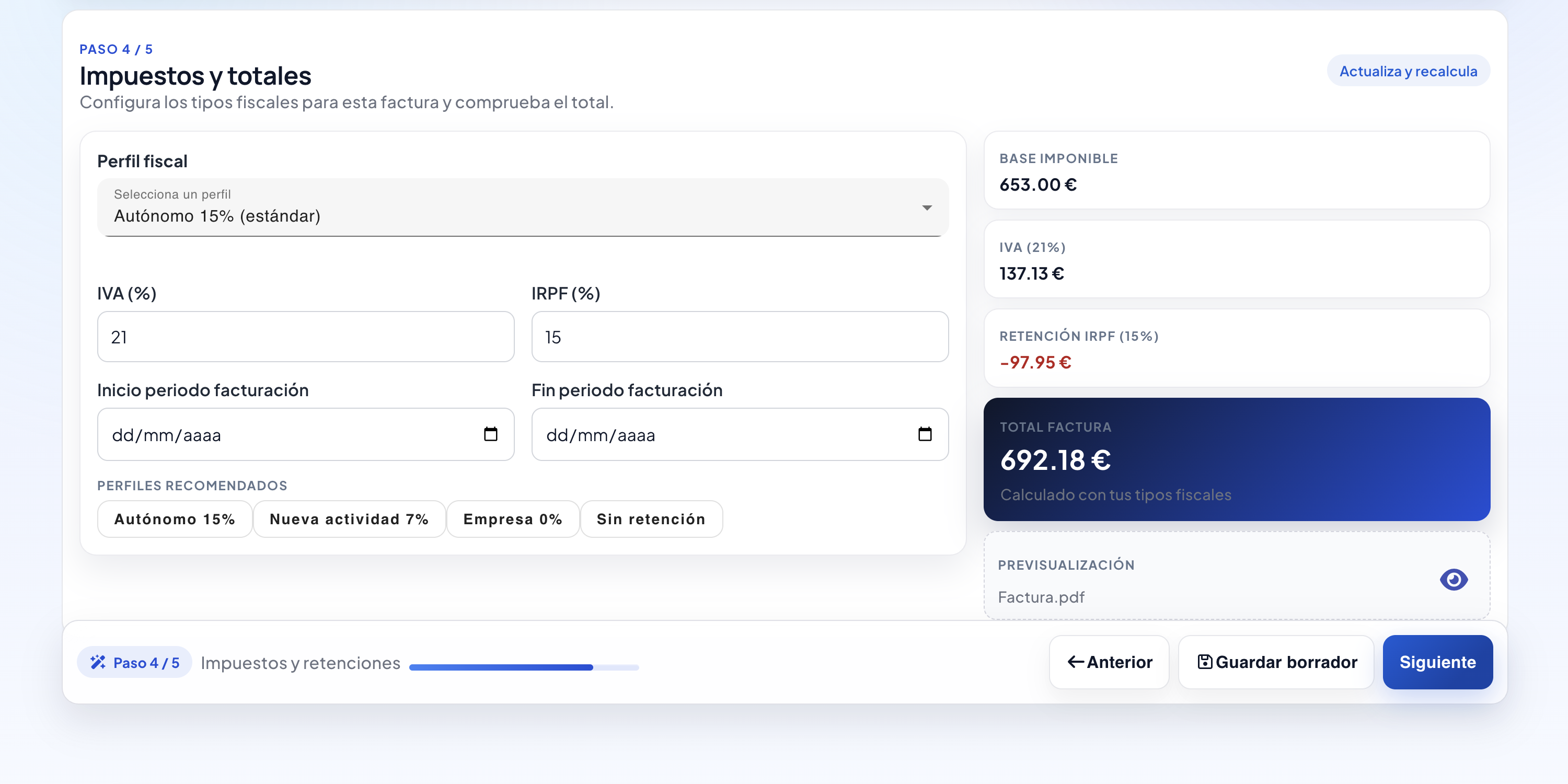The image size is (1568, 784).
Task: Click the Paso 4/5 step badge
Action: (134, 662)
